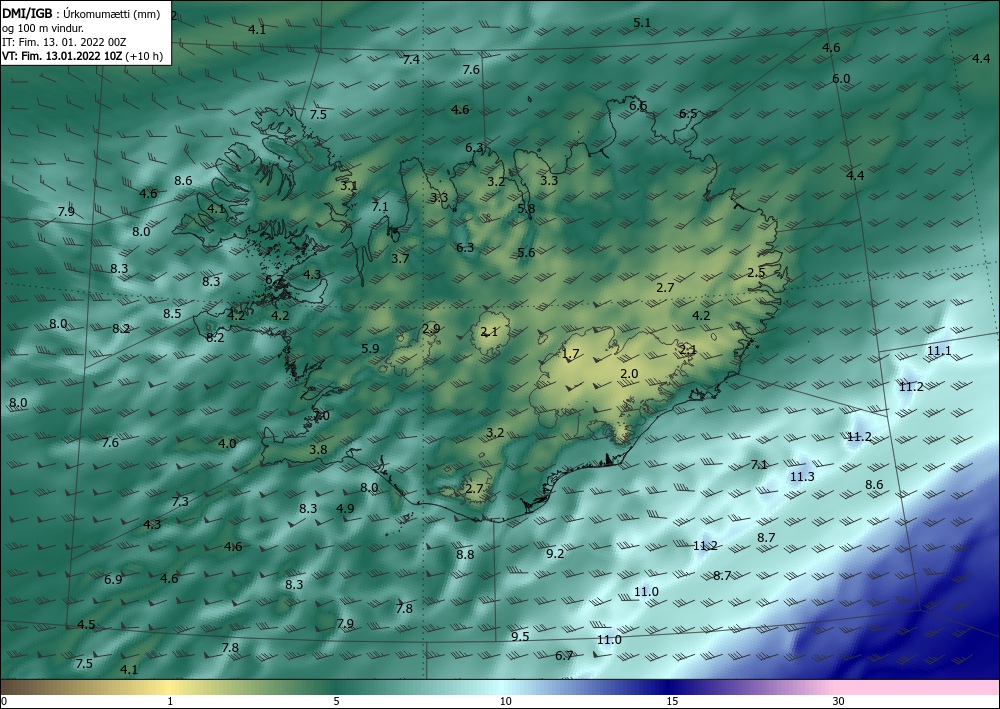Image resolution: width=1000 pixels, height=709 pixels.
Task: Click the '(+10 h)' forecast offset text
Action: coord(144,56)
